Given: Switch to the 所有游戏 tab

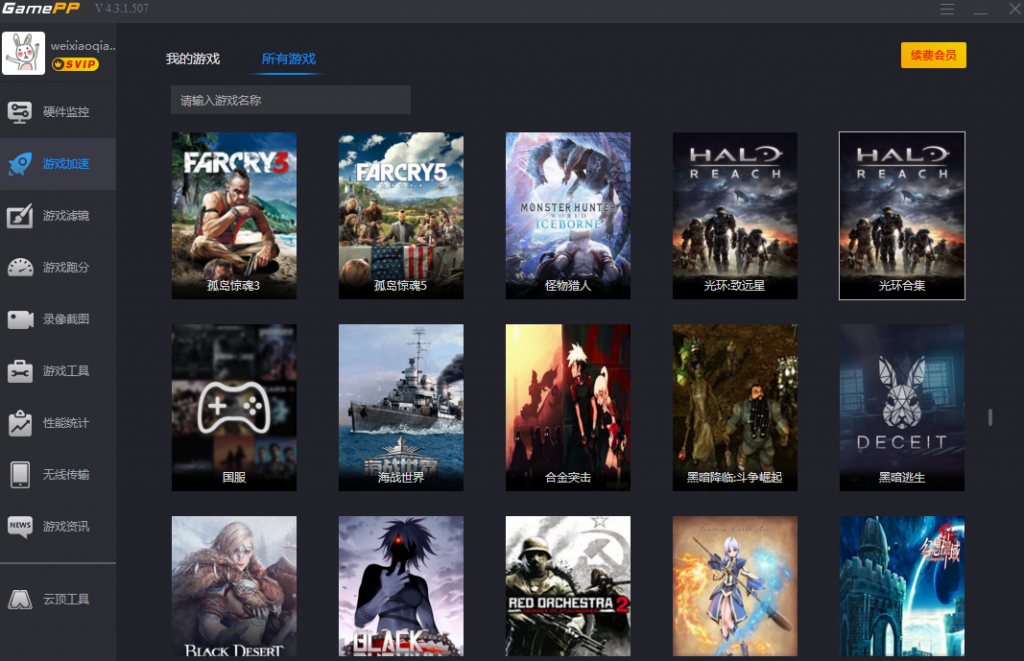Looking at the screenshot, I should 289,59.
